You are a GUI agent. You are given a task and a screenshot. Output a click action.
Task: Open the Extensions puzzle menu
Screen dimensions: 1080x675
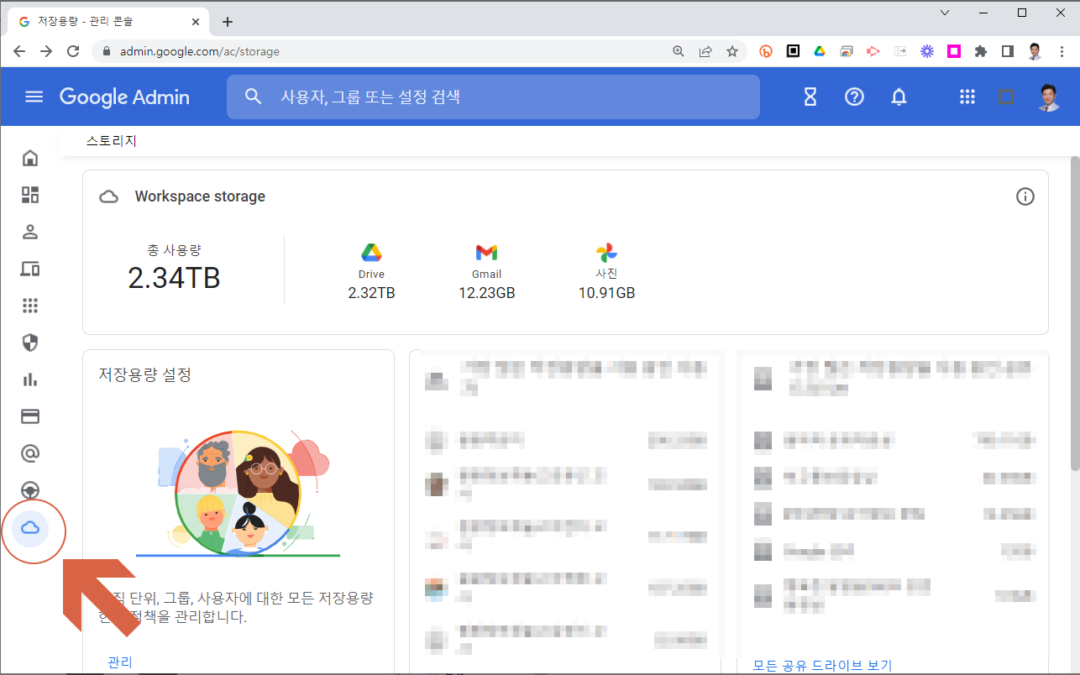coord(981,52)
